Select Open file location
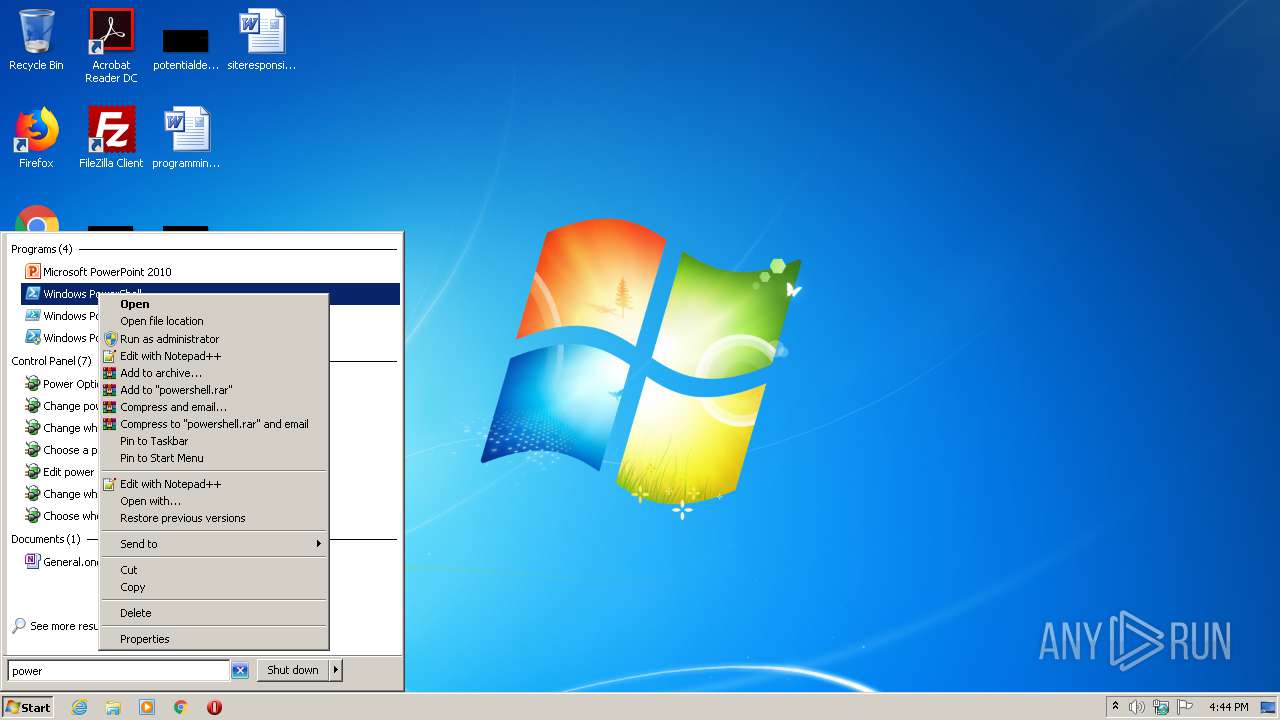Viewport: 1280px width, 720px height. point(214,321)
